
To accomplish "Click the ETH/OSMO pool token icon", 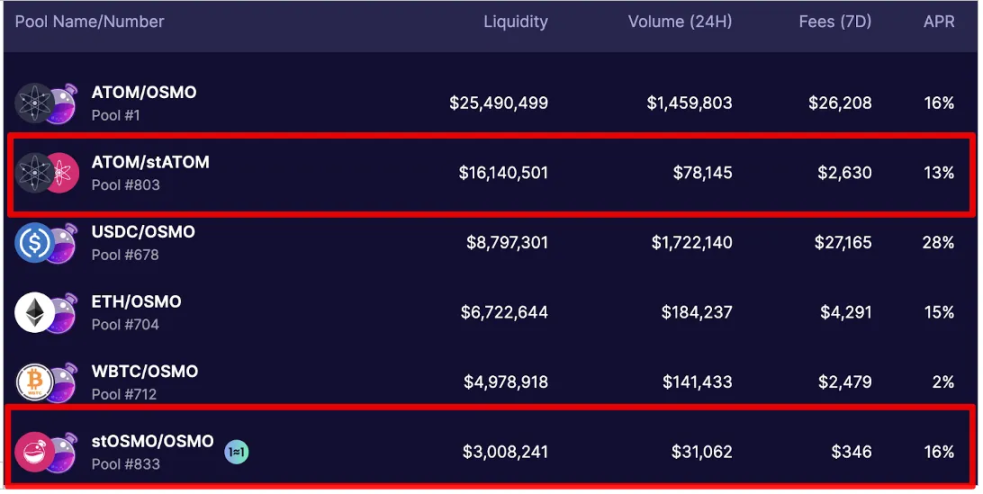I will (47, 313).
